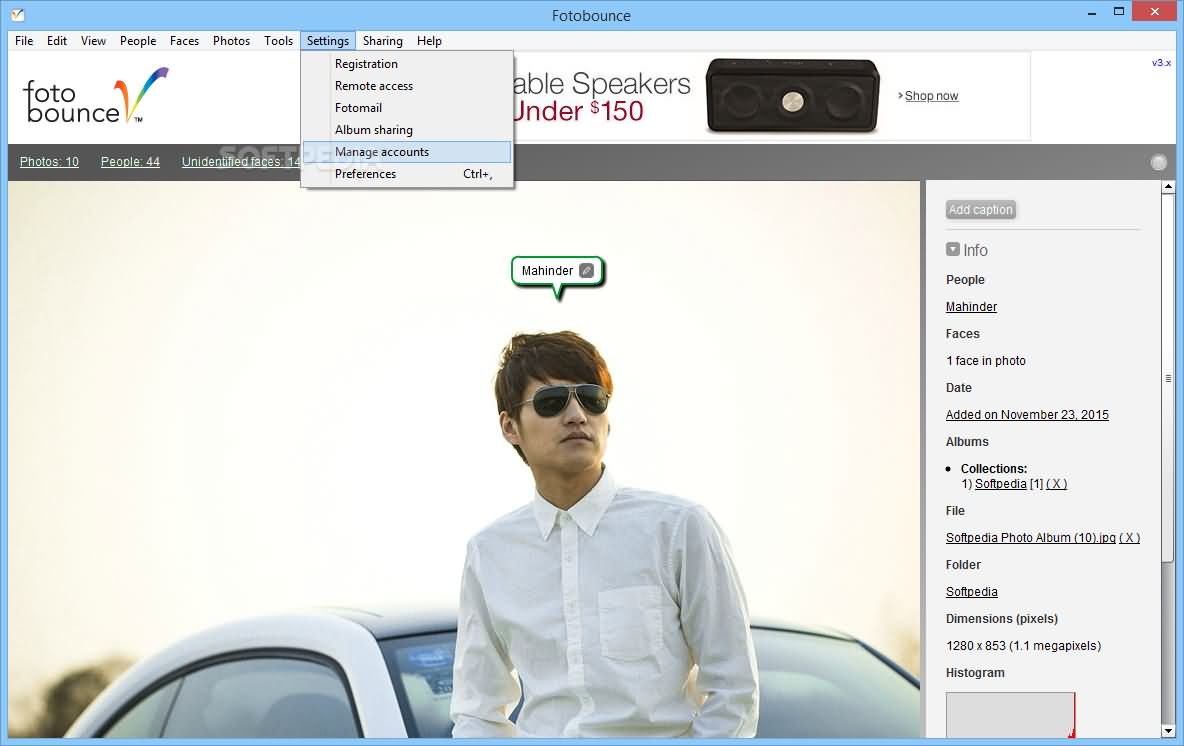The height and width of the screenshot is (746, 1184).
Task: Open the File menu
Action: coord(24,41)
